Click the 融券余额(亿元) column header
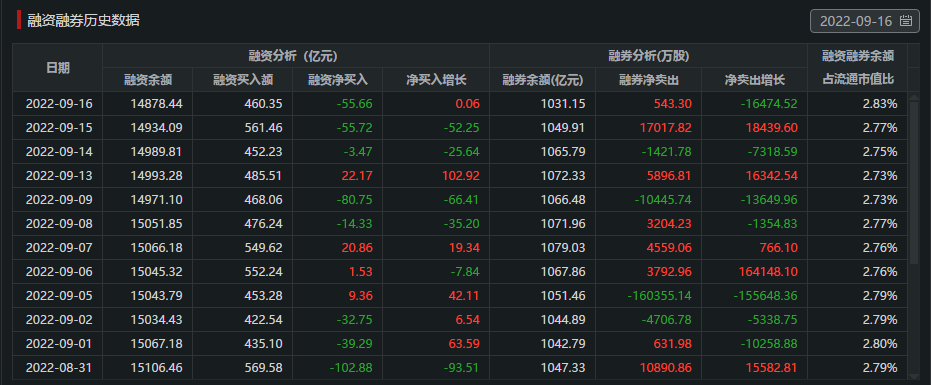This screenshot has width=931, height=385. (x=542, y=80)
